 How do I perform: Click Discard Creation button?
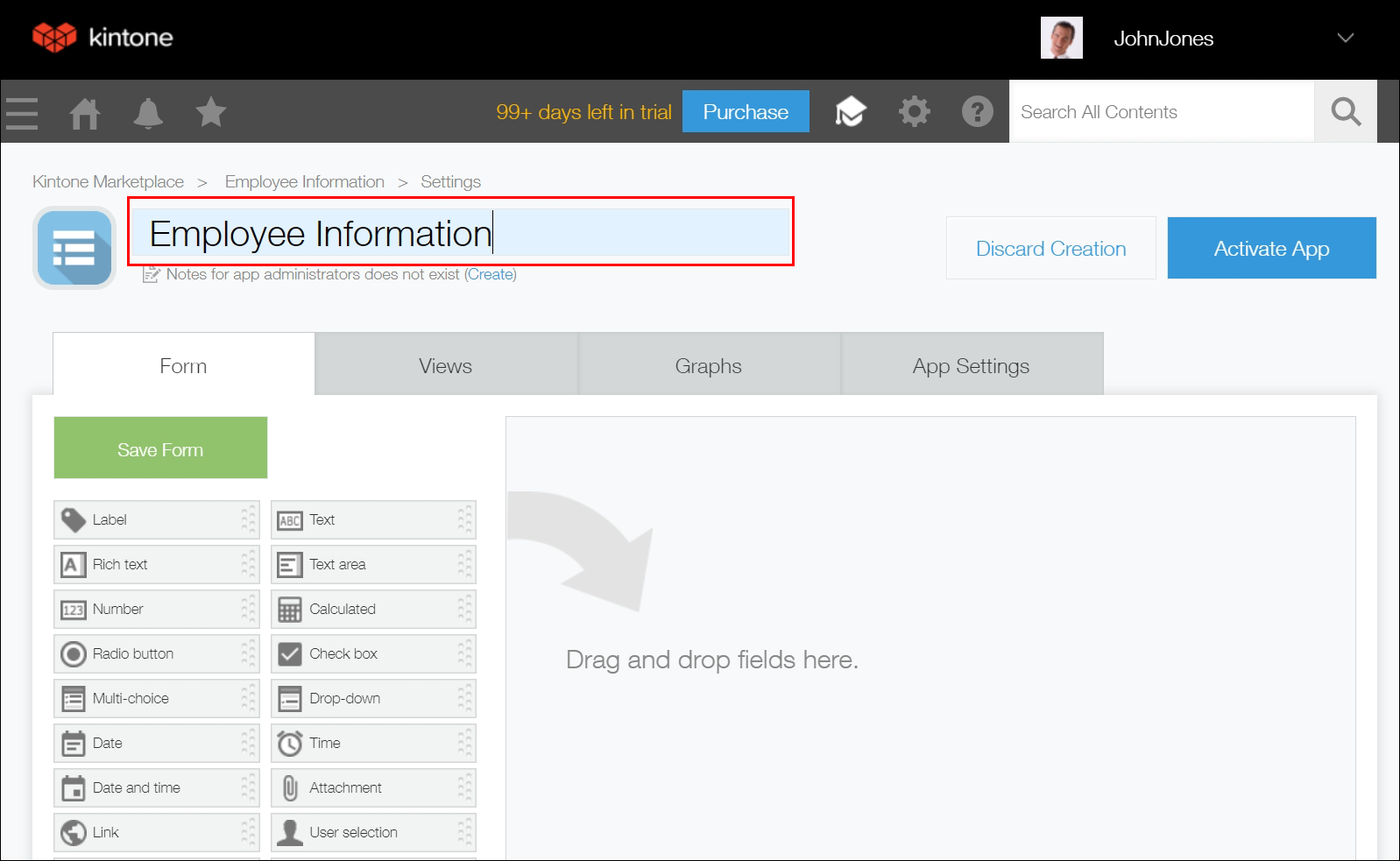[x=1050, y=249]
